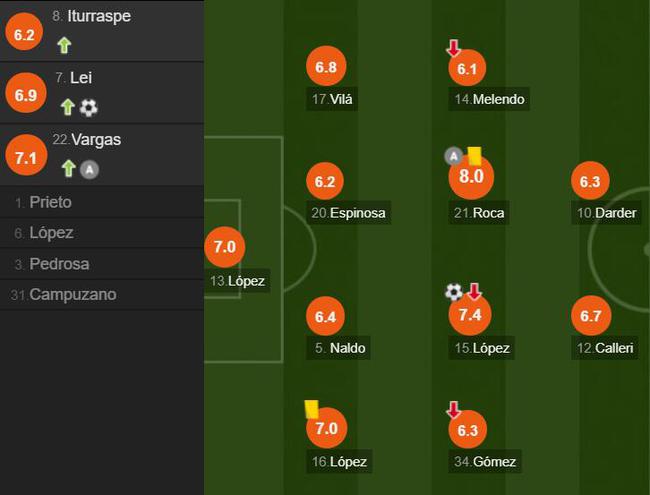This screenshot has width=650, height=495.
Task: Click Iturraspe's 6.2 rating badge
Action: [x=25, y=33]
